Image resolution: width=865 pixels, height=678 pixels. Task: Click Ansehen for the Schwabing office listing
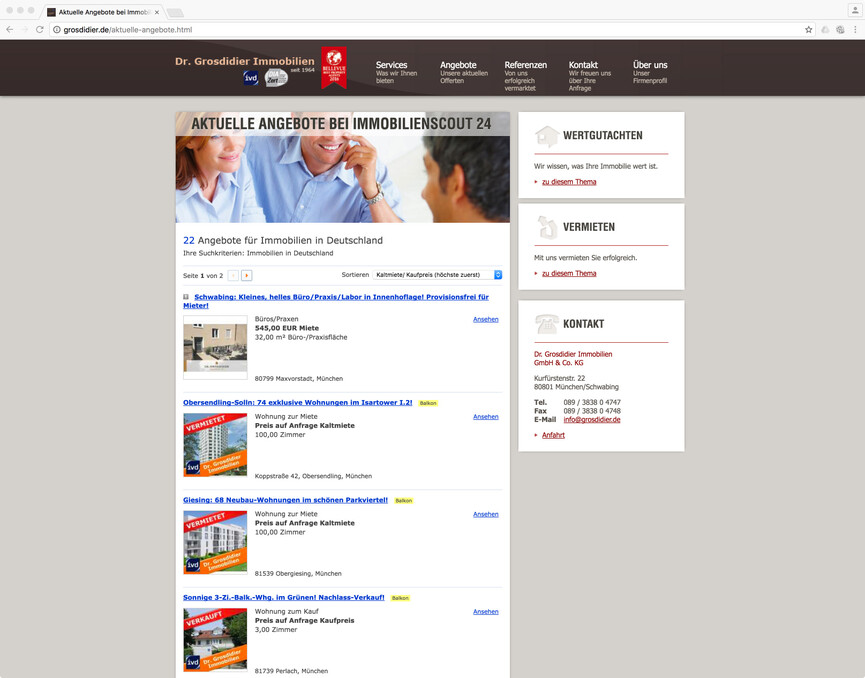pyautogui.click(x=485, y=320)
